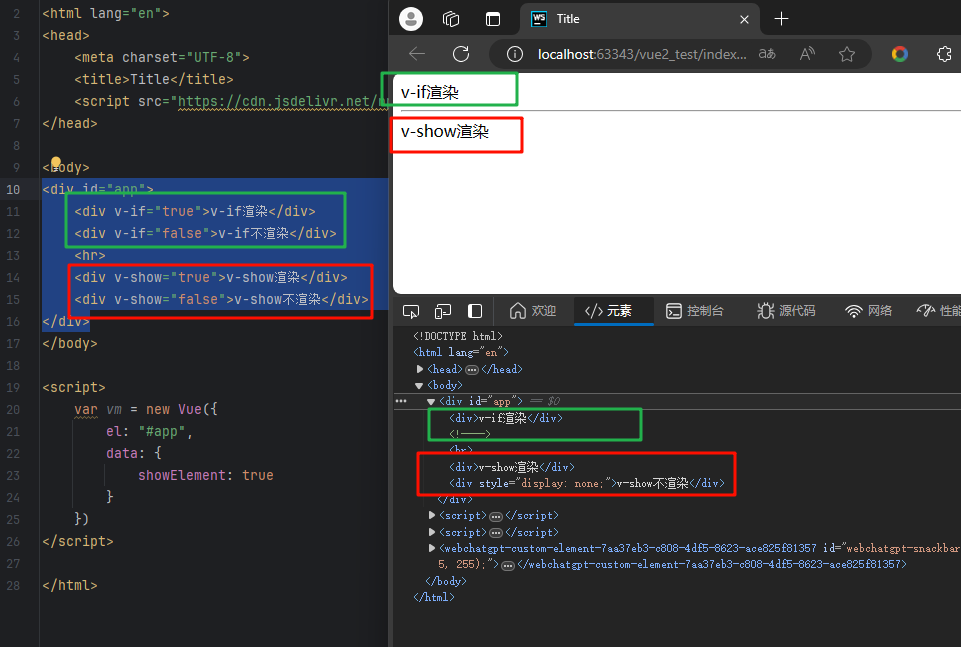Open the first script ellipsis badge
Viewport: 961px width, 647px height.
[x=496, y=516]
